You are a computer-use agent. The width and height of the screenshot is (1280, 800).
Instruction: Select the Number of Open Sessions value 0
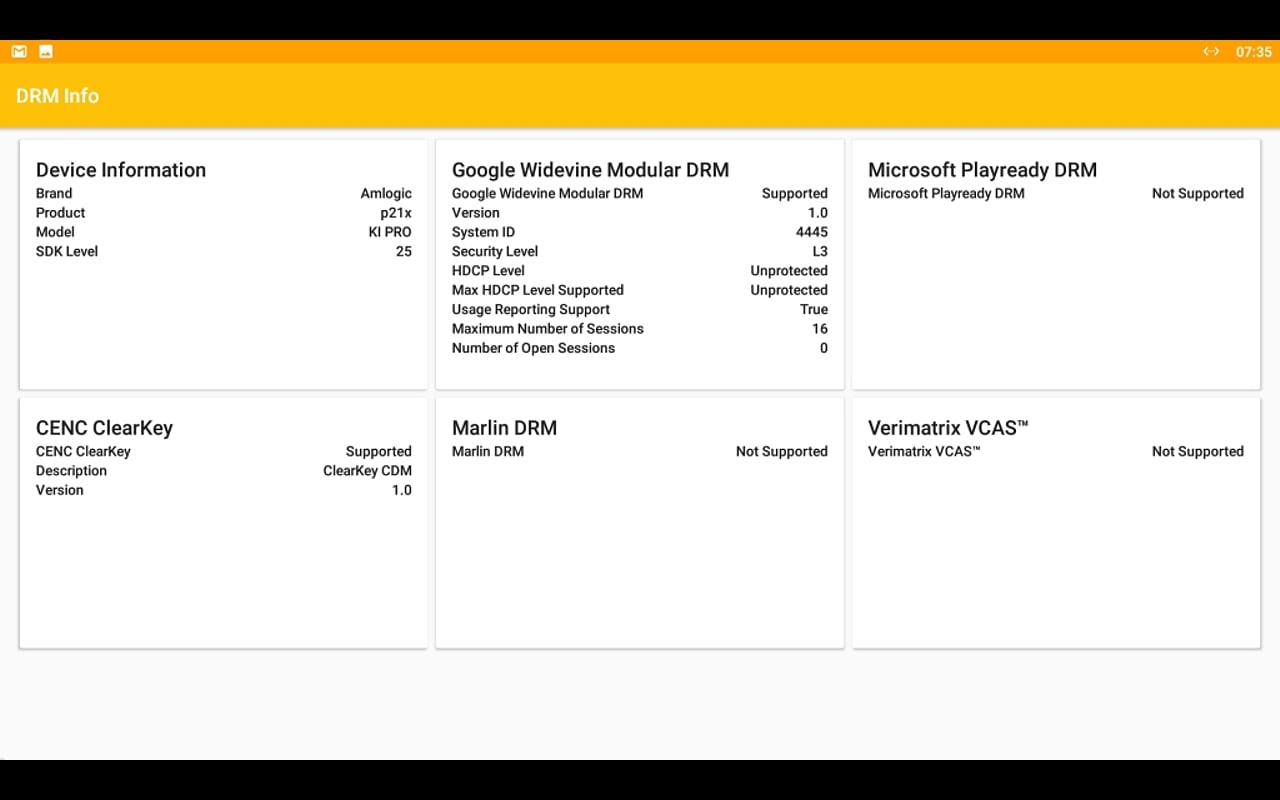[824, 348]
